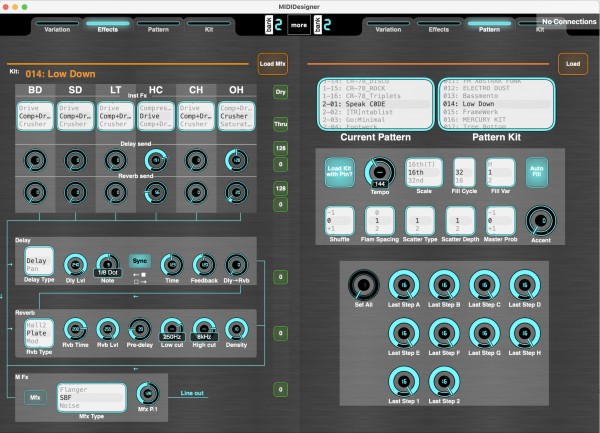Screen dimensions: 600x433
Task: Open the HC Inst Fx picker
Action: click(x=156, y=116)
